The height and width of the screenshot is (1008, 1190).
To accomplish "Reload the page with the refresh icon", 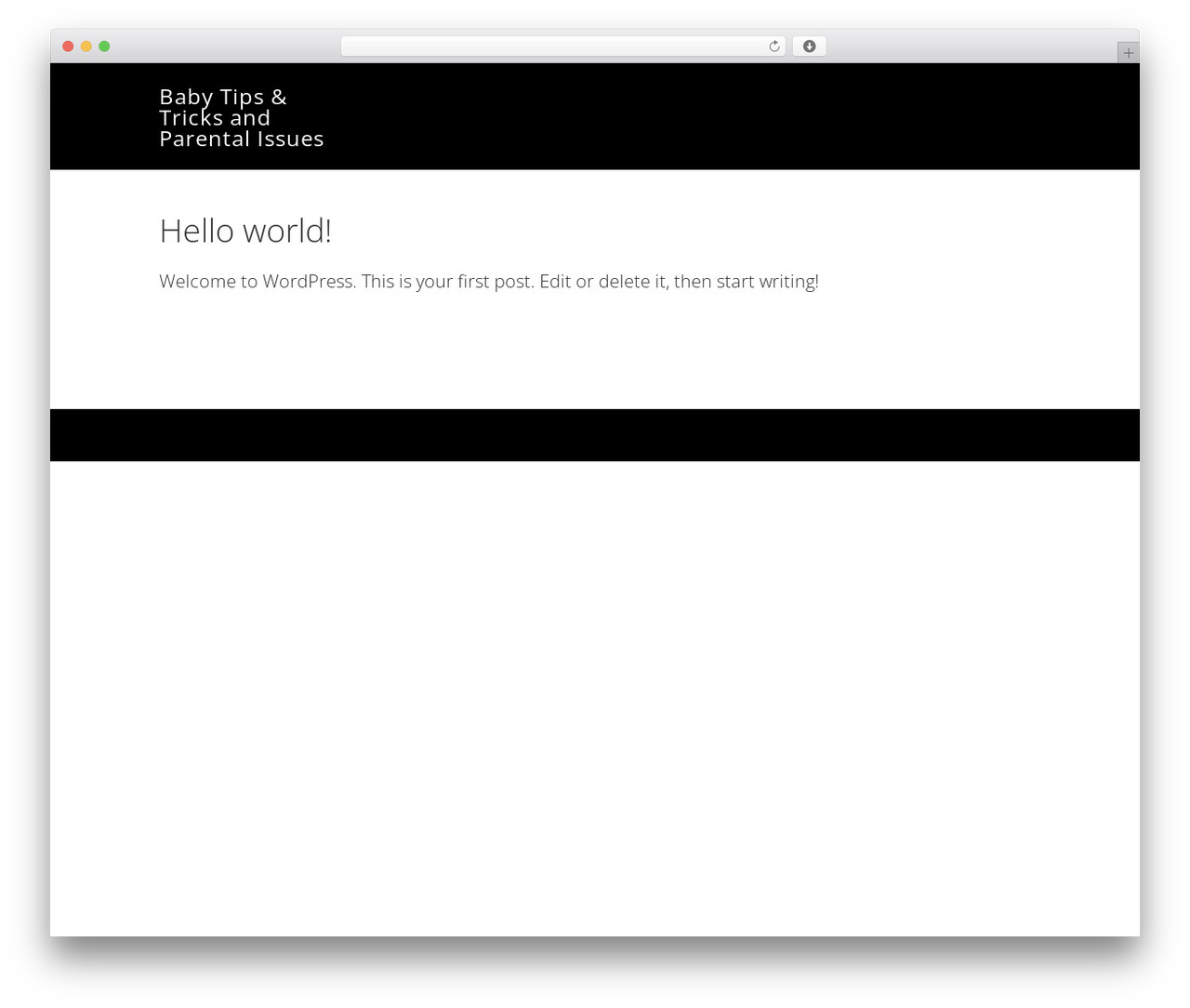I will coord(774,46).
